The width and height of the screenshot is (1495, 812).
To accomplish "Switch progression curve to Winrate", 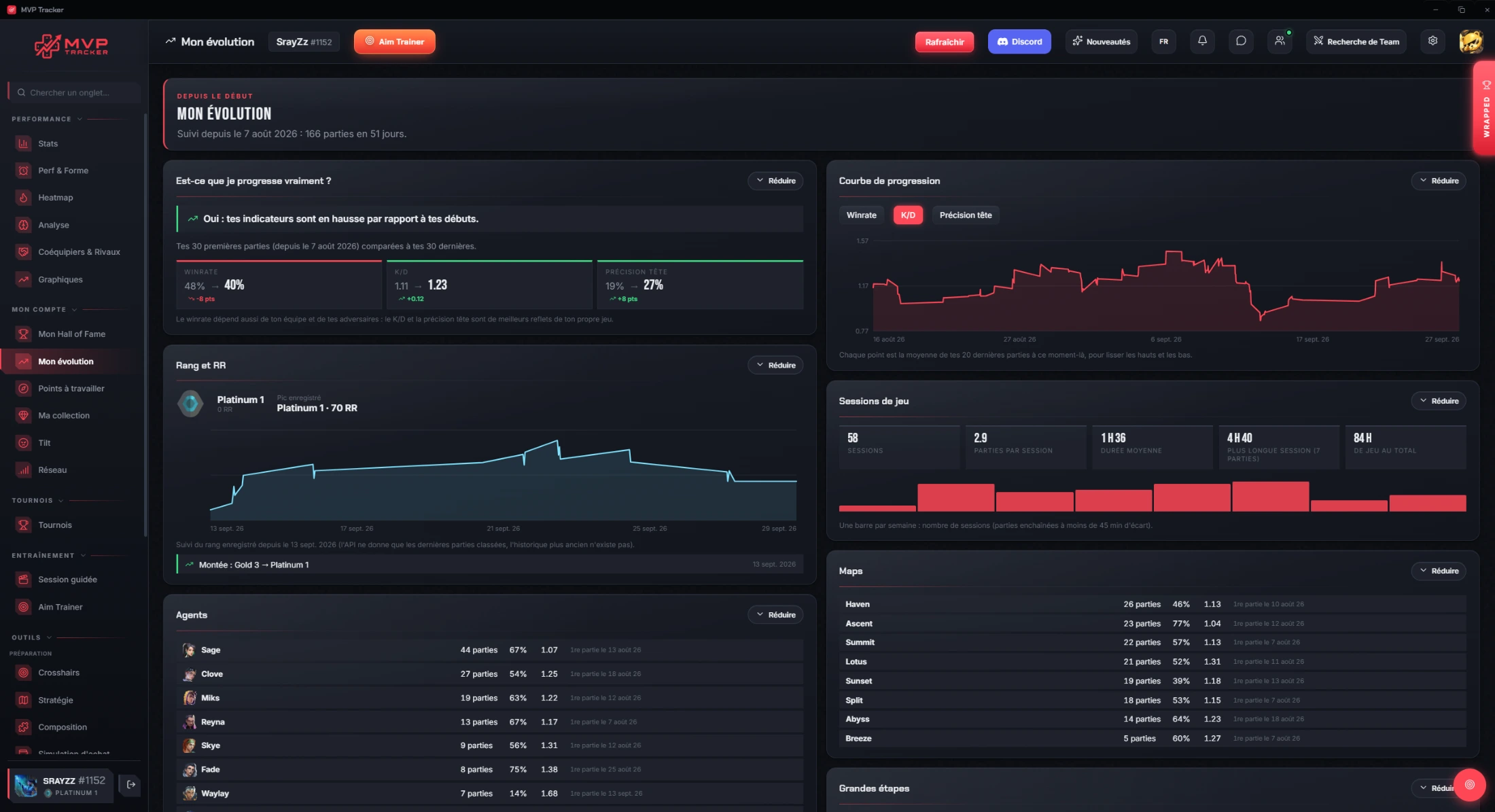I will pos(861,215).
